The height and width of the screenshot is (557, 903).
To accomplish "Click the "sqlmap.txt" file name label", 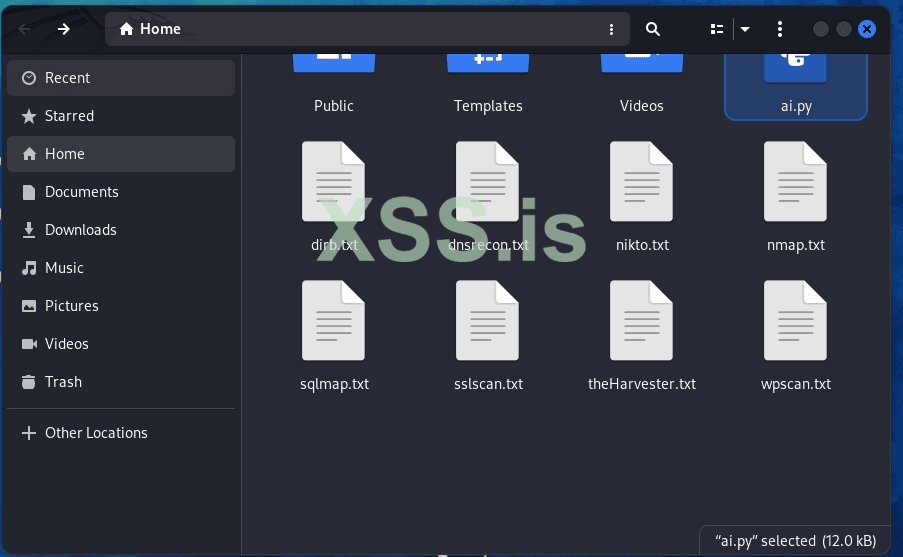I will [x=335, y=384].
